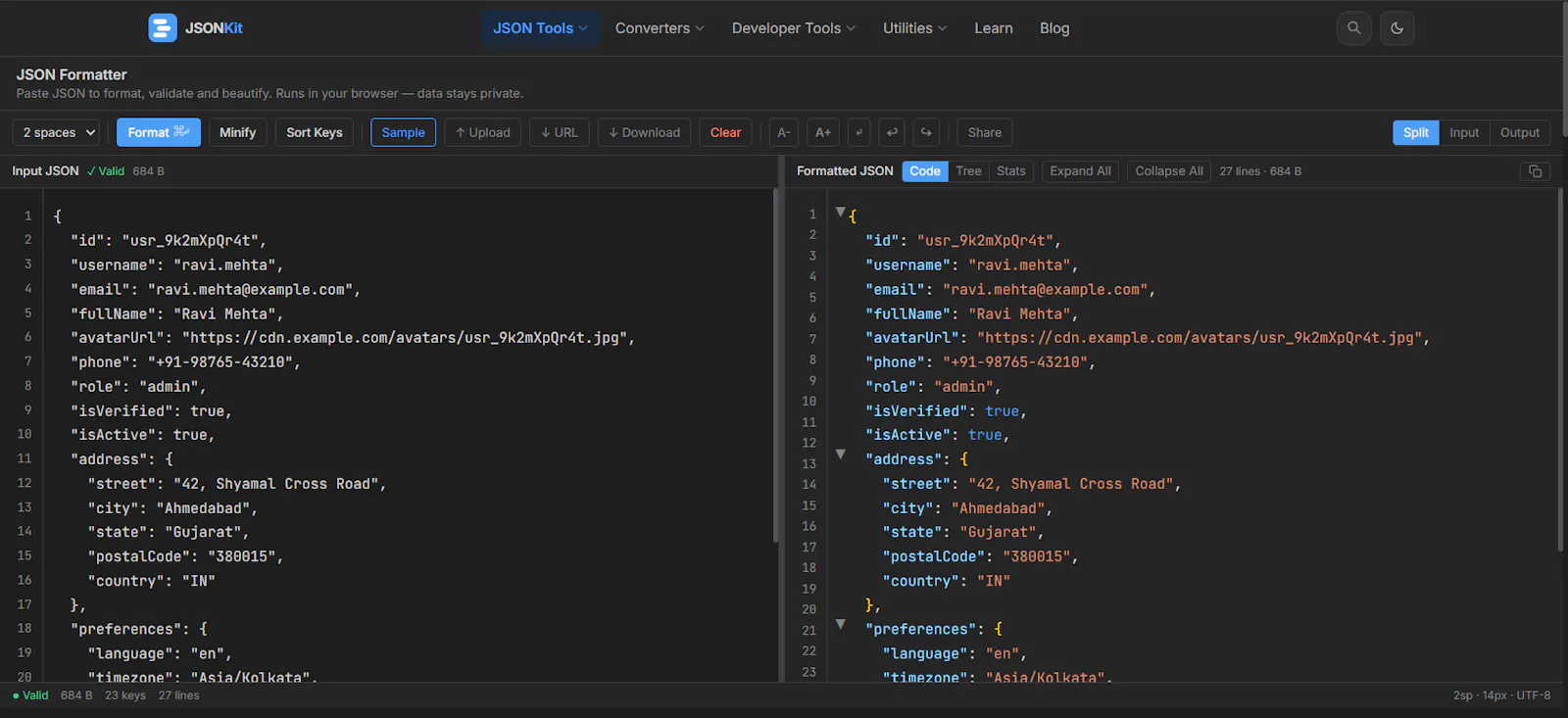Clear the input editor
Image resolution: width=1568 pixels, height=718 pixels.
coord(725,132)
